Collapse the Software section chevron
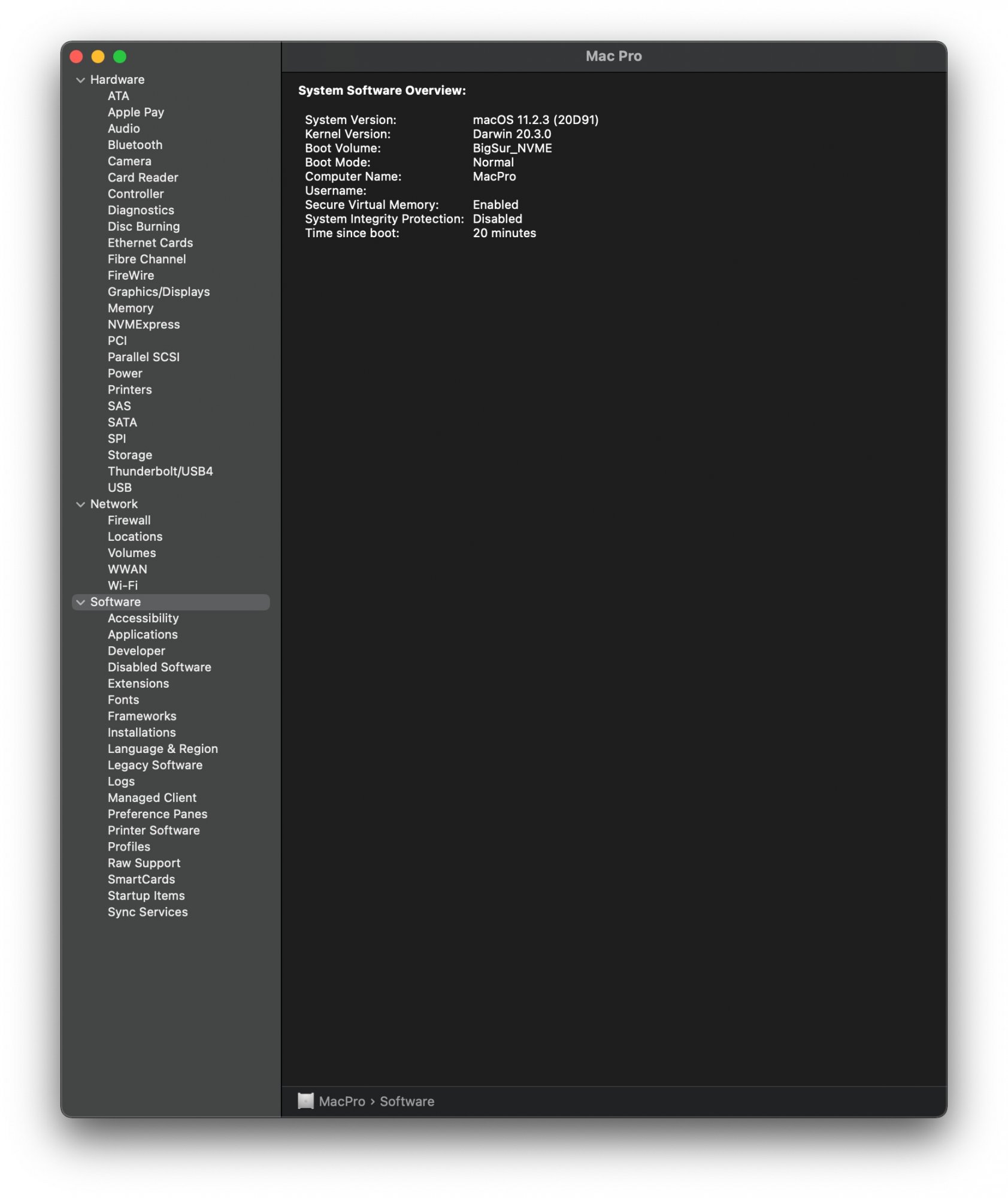 coord(80,602)
